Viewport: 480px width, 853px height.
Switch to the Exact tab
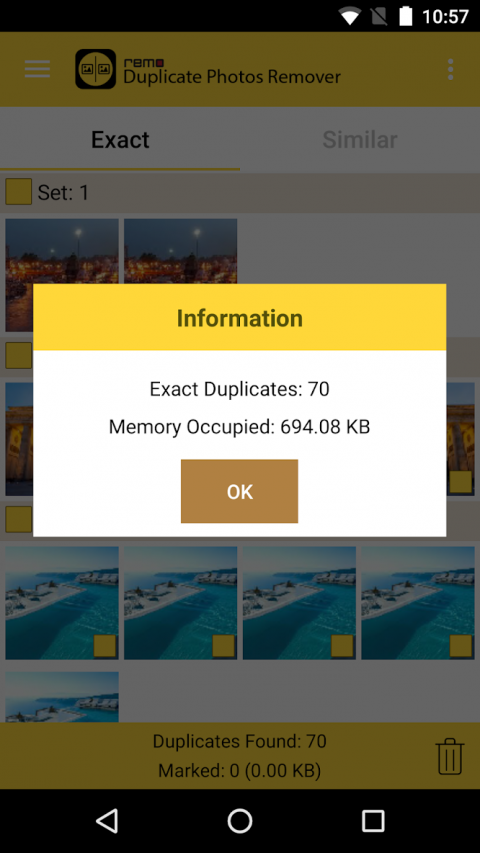(x=120, y=140)
